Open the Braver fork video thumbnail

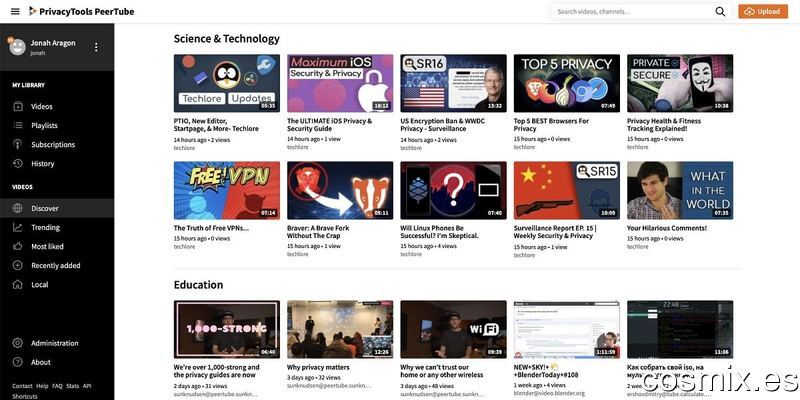(340, 190)
